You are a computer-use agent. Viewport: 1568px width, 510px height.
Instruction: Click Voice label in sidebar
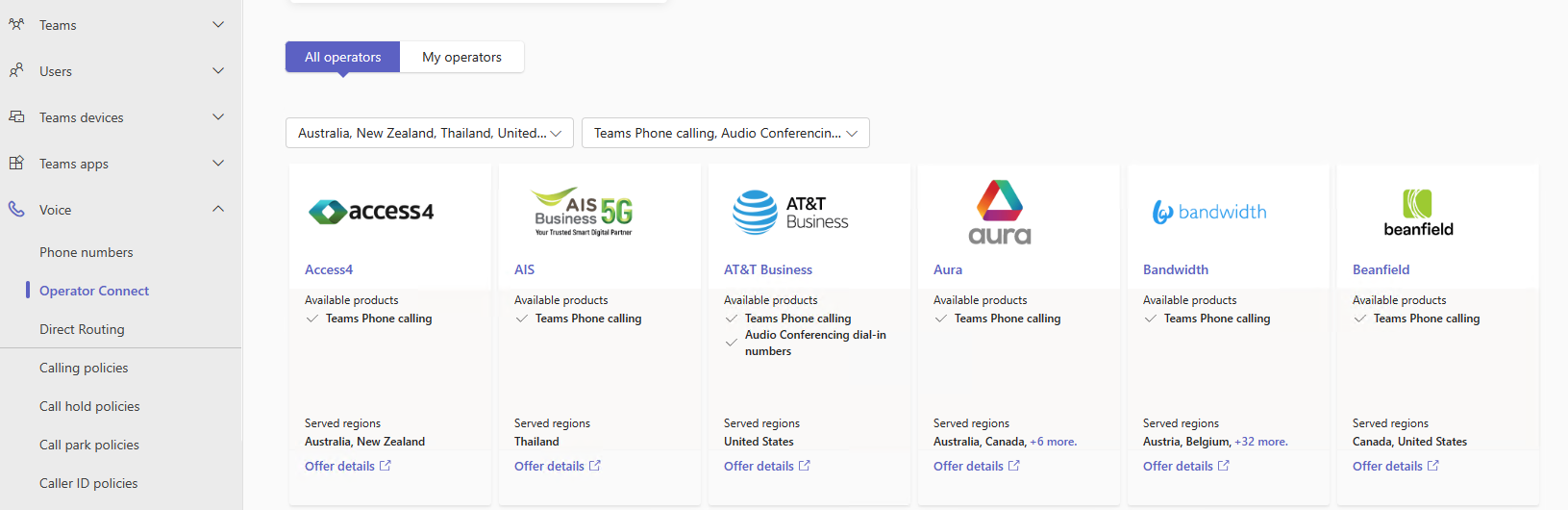tap(56, 210)
